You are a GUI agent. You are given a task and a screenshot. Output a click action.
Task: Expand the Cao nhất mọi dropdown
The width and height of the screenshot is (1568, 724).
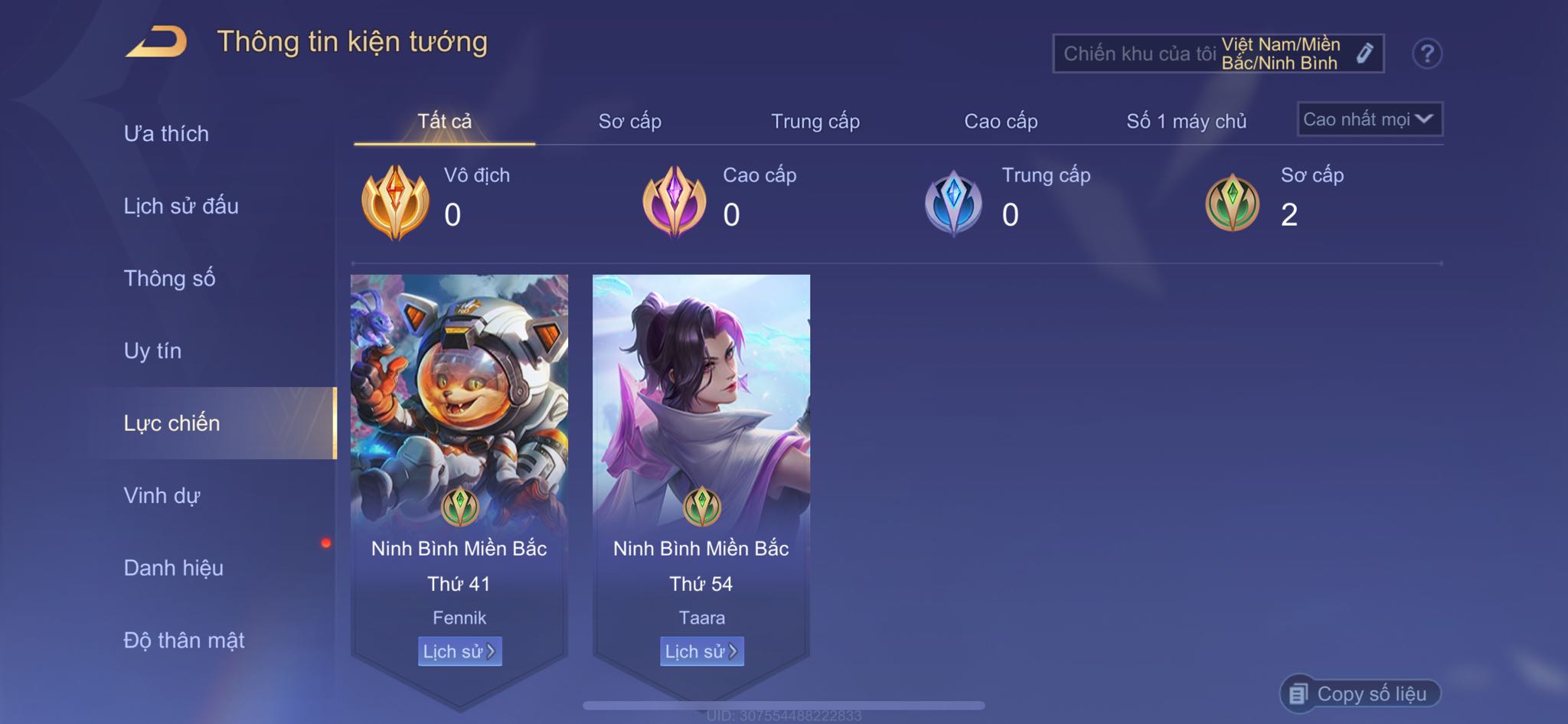(x=1370, y=119)
